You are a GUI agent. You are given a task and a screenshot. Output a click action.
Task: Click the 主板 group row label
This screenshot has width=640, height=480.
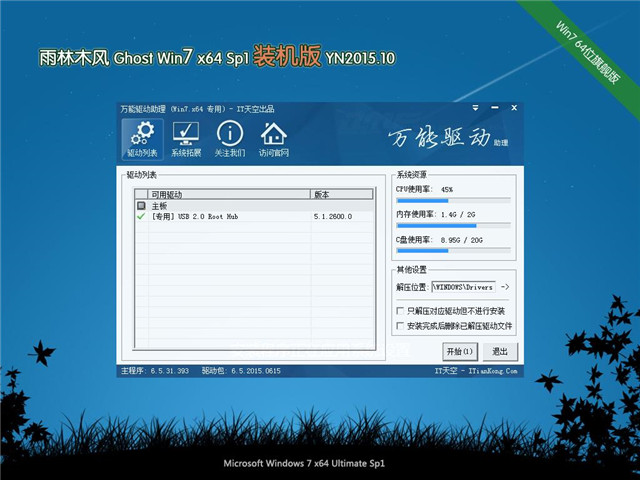tap(159, 206)
